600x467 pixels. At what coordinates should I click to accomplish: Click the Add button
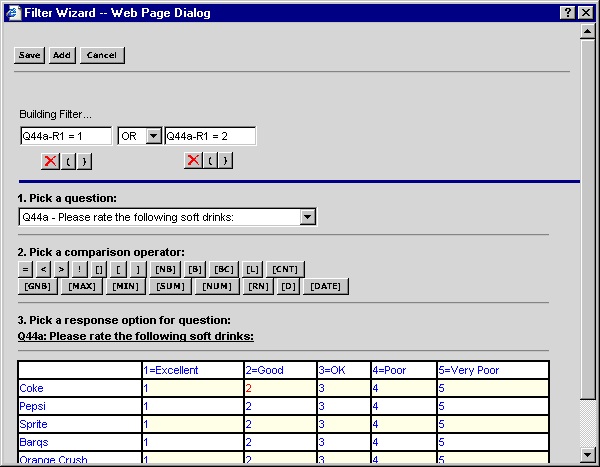(x=62, y=55)
